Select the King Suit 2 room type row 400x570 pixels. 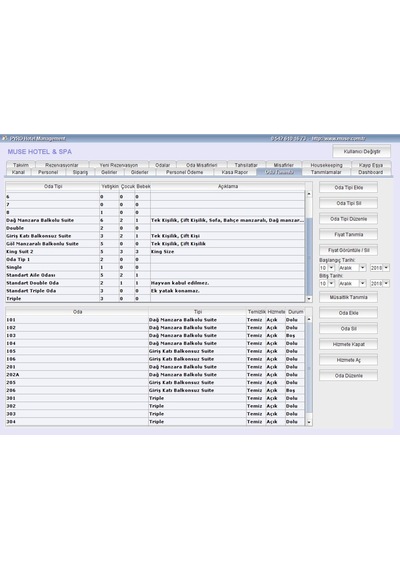tap(155, 252)
